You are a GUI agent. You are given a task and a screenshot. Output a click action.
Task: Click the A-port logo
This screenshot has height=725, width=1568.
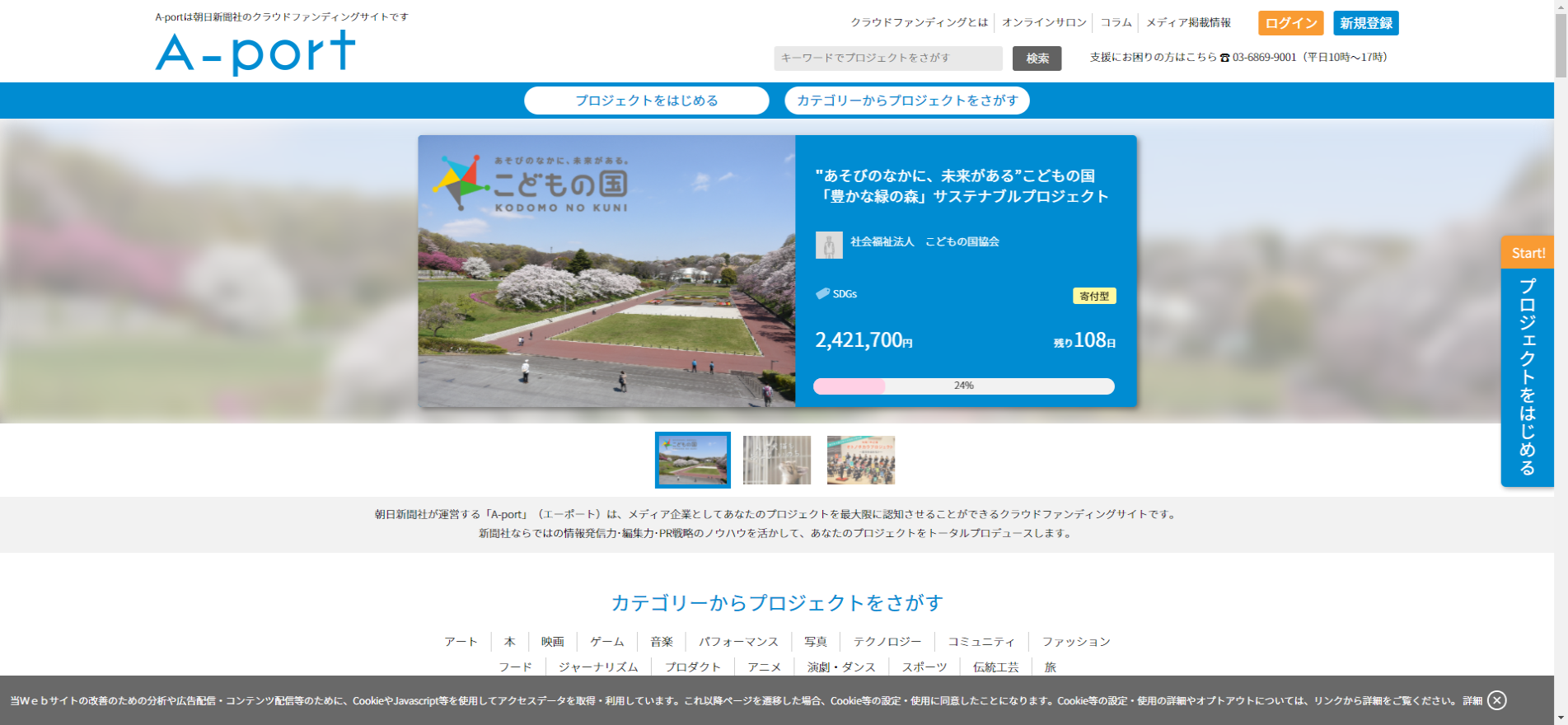click(x=255, y=53)
